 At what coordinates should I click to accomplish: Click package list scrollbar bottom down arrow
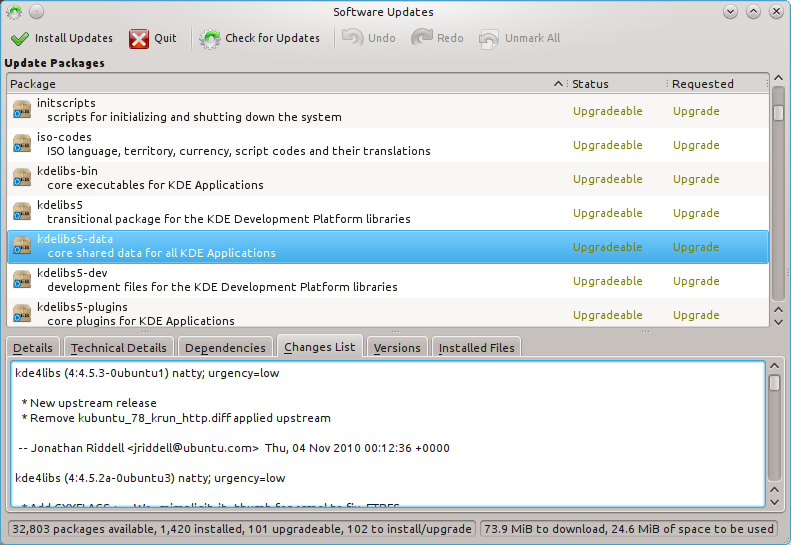pyautogui.click(x=778, y=322)
